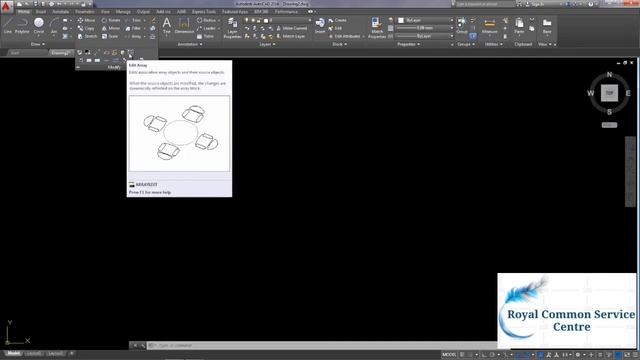This screenshot has width=640, height=360.
Task: Toggle polar tracking in status bar
Action: click(492, 355)
